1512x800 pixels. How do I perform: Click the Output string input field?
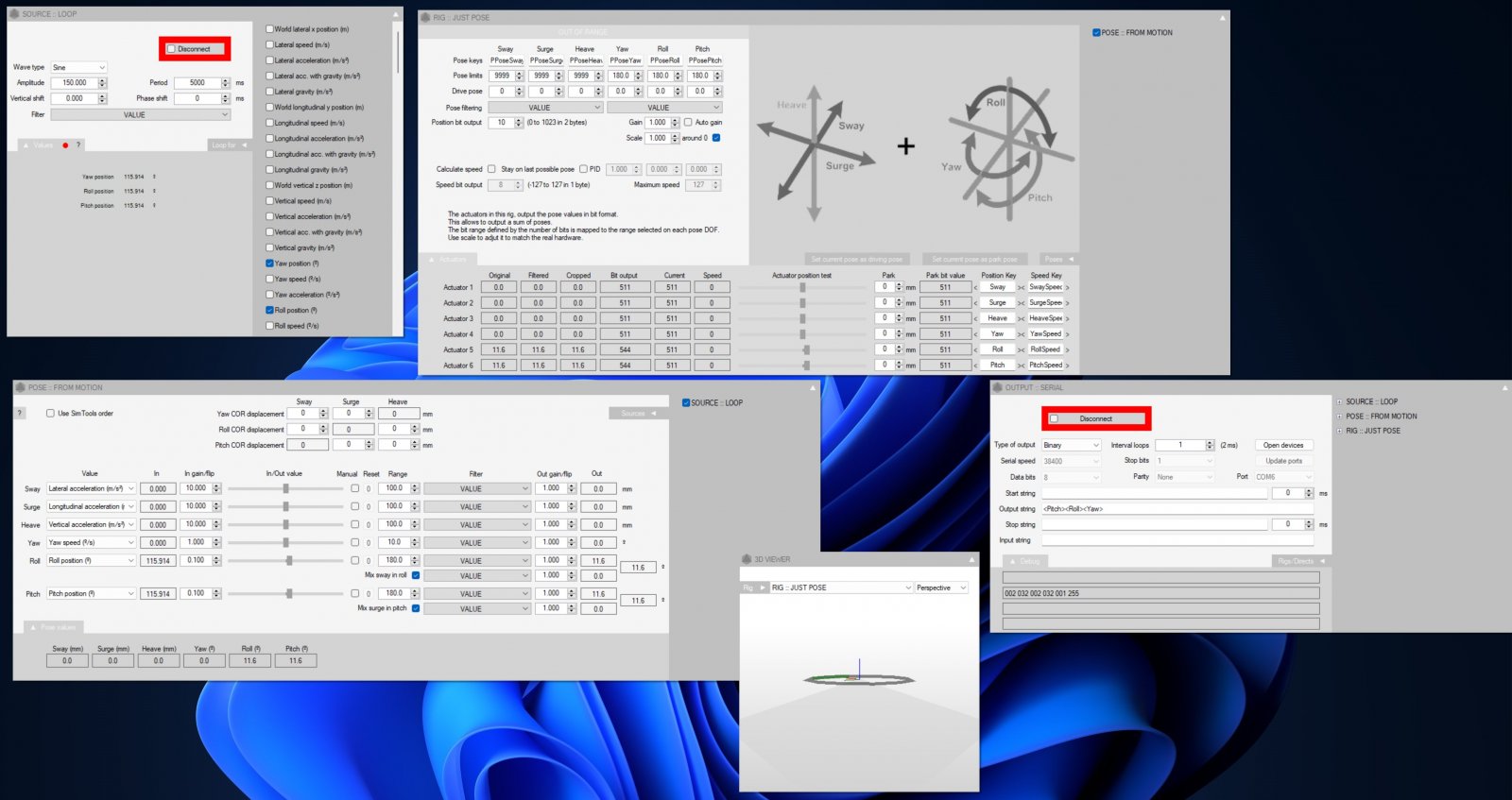tap(1177, 509)
